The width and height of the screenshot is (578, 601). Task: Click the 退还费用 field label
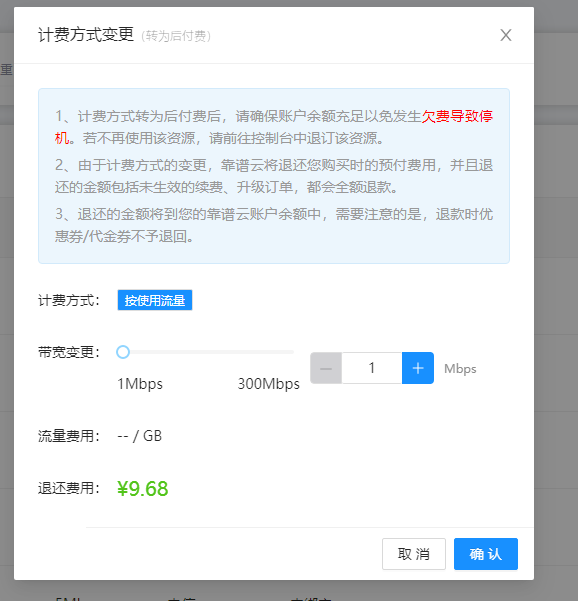click(x=69, y=488)
